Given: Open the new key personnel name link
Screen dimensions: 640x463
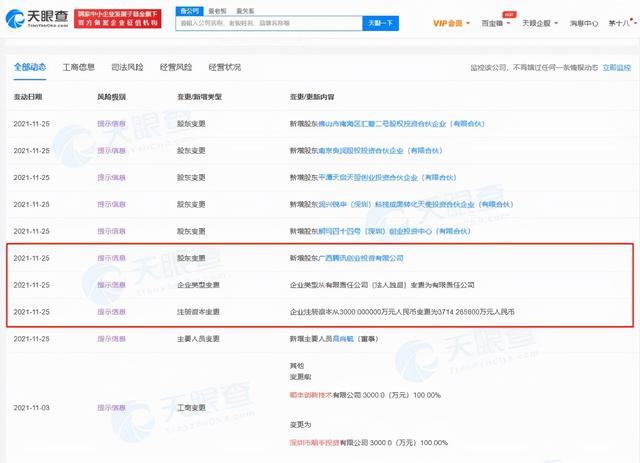Looking at the screenshot, I should pos(343,339).
